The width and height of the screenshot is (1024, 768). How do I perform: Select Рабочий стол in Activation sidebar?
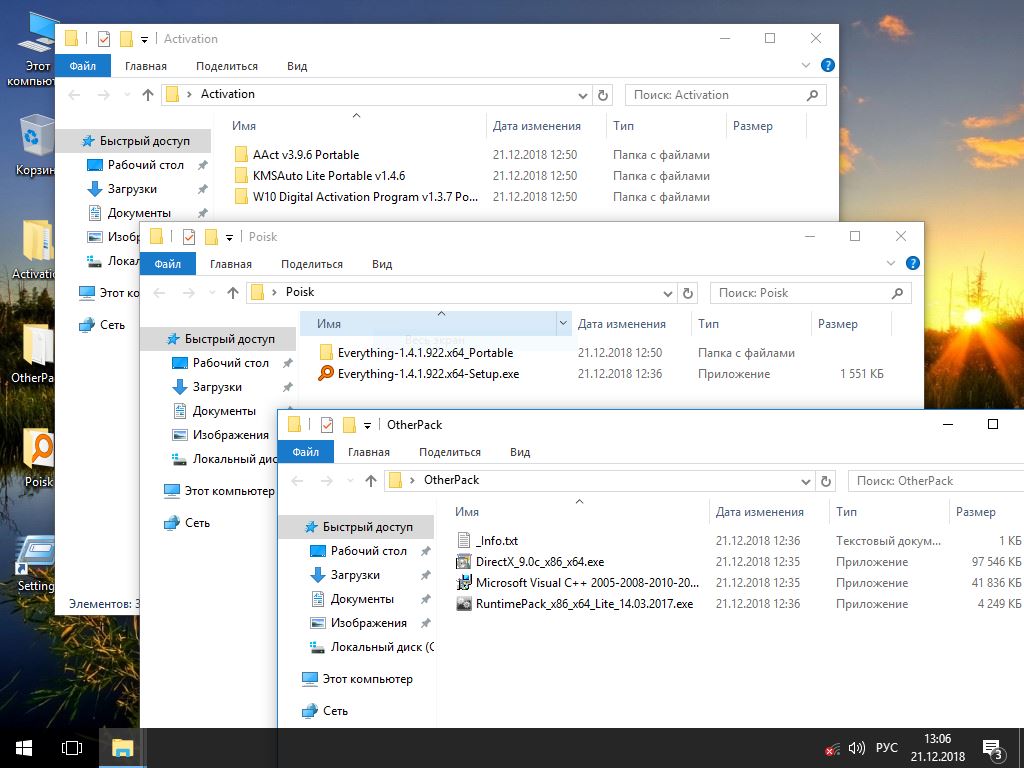136,165
